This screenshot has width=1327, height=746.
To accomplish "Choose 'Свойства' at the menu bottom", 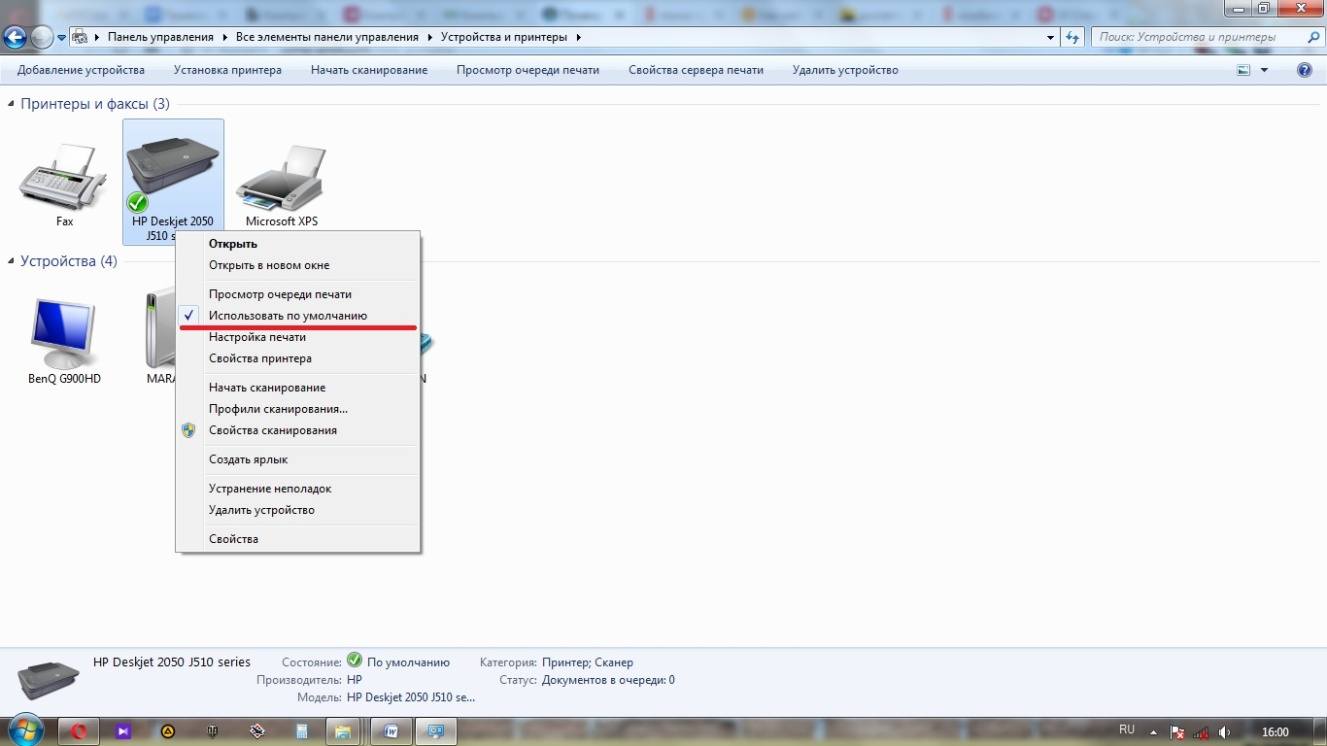I will (x=298, y=539).
